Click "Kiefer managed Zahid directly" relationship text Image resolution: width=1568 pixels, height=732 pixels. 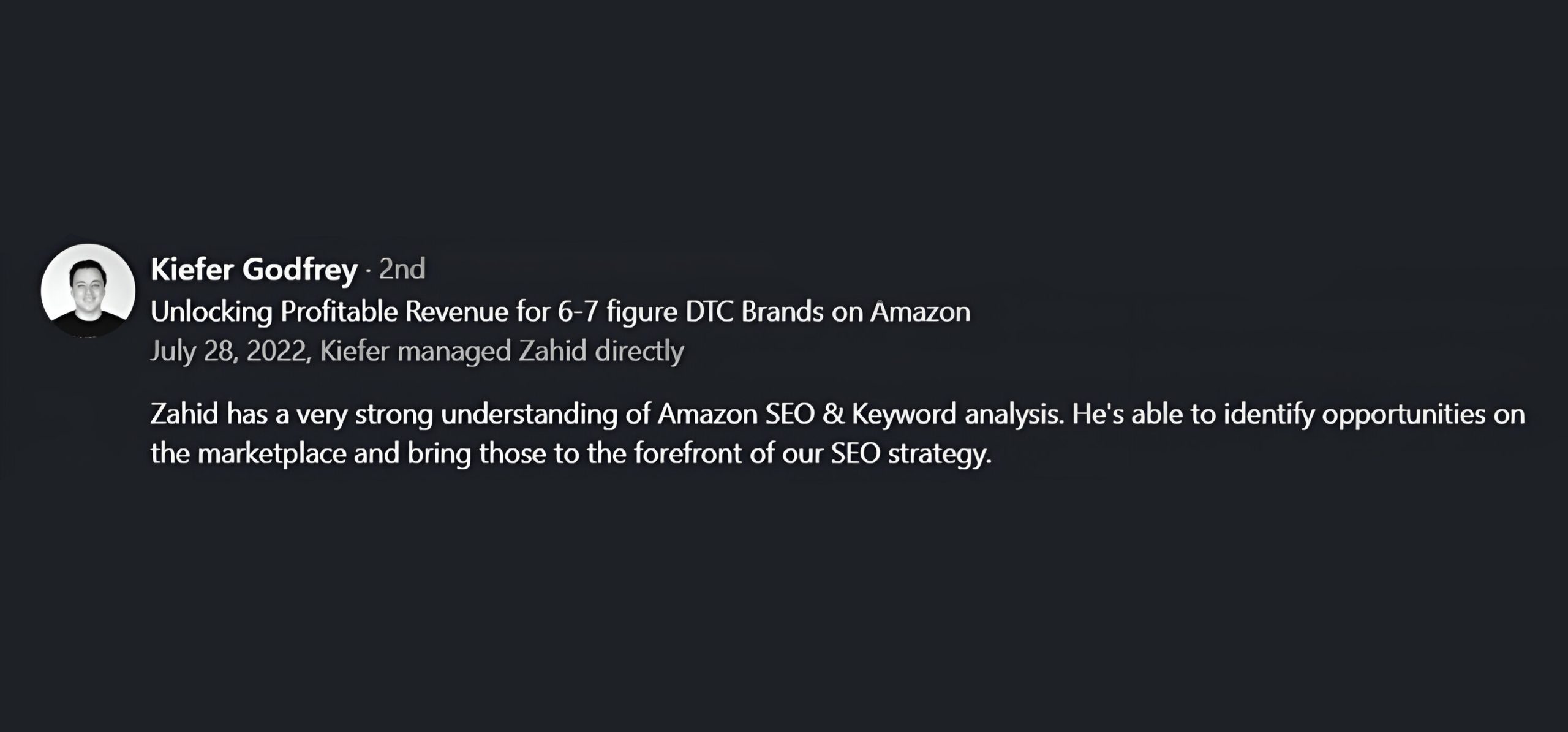pos(502,351)
